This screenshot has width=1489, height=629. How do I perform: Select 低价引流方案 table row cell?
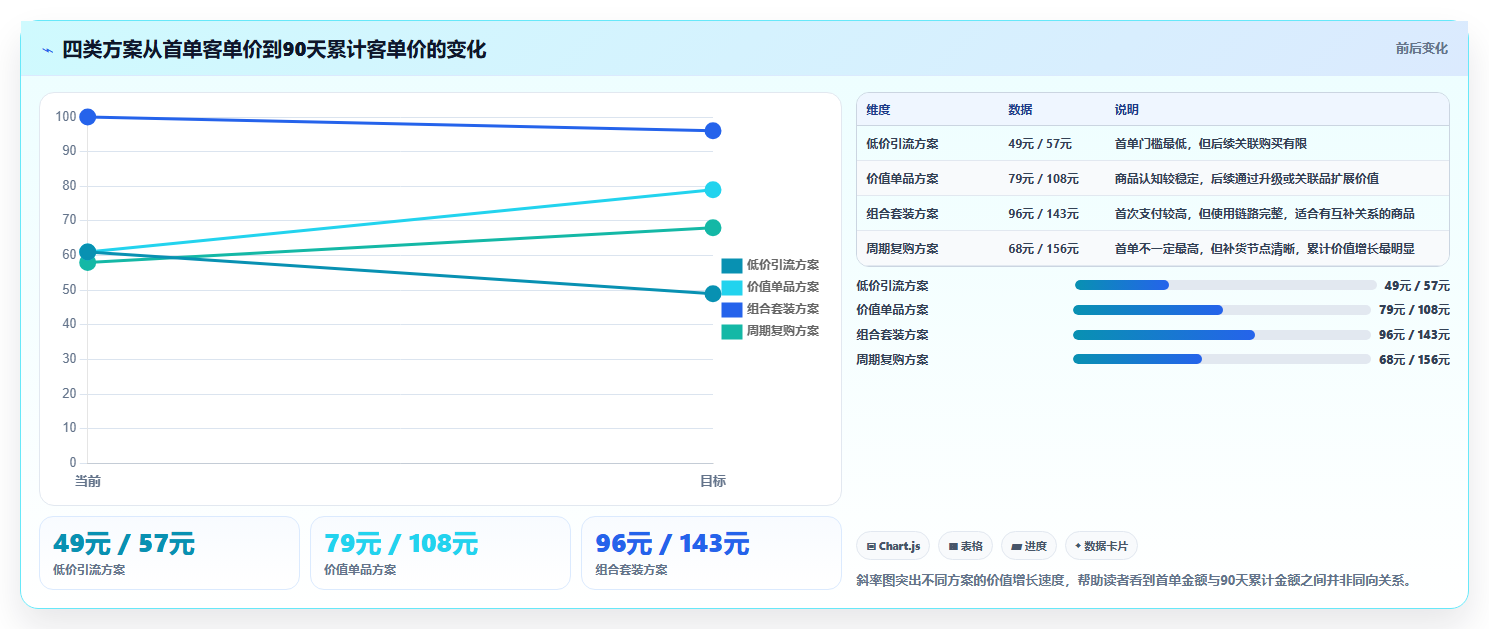(902, 144)
